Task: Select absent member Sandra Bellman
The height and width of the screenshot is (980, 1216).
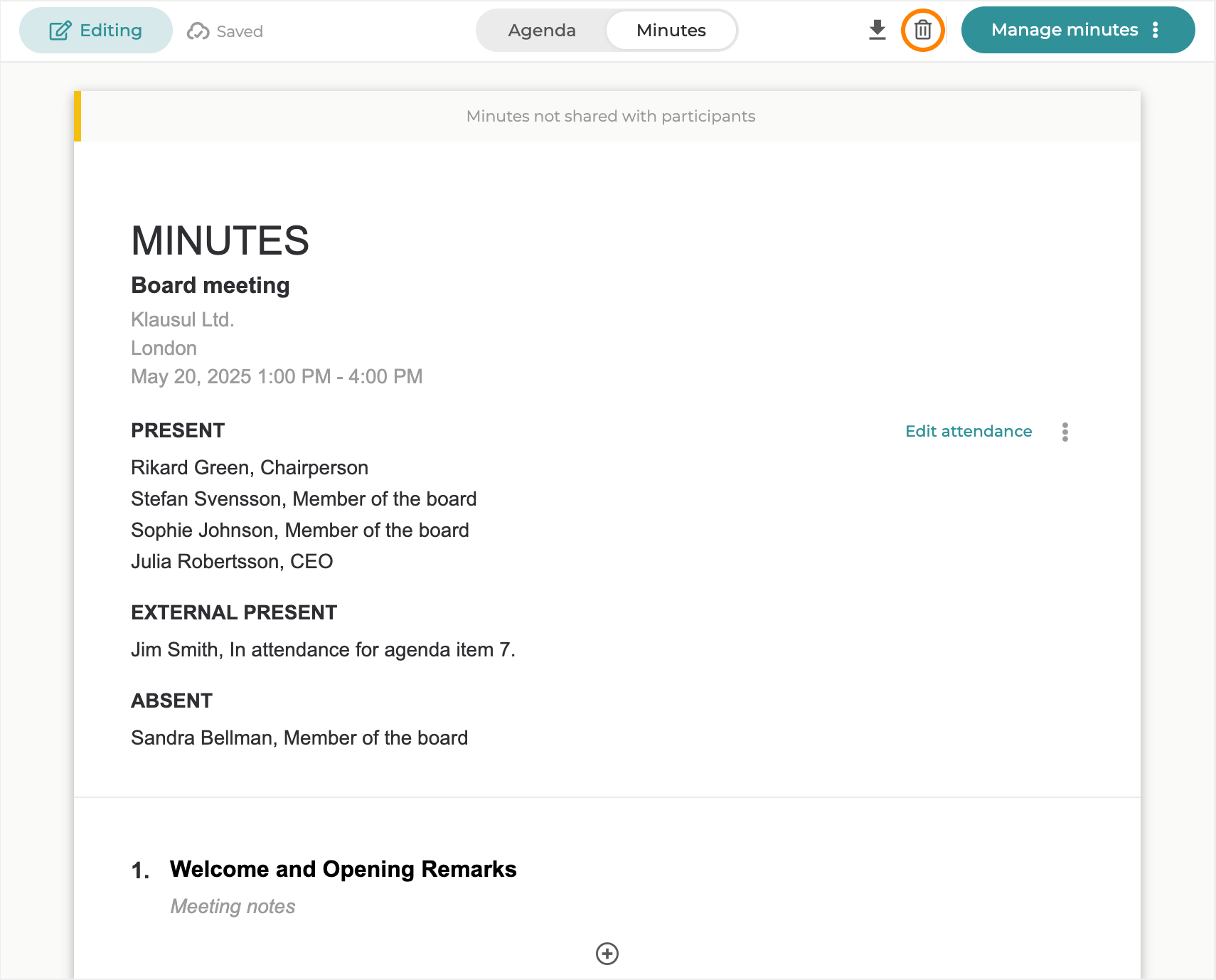Action: pos(299,737)
